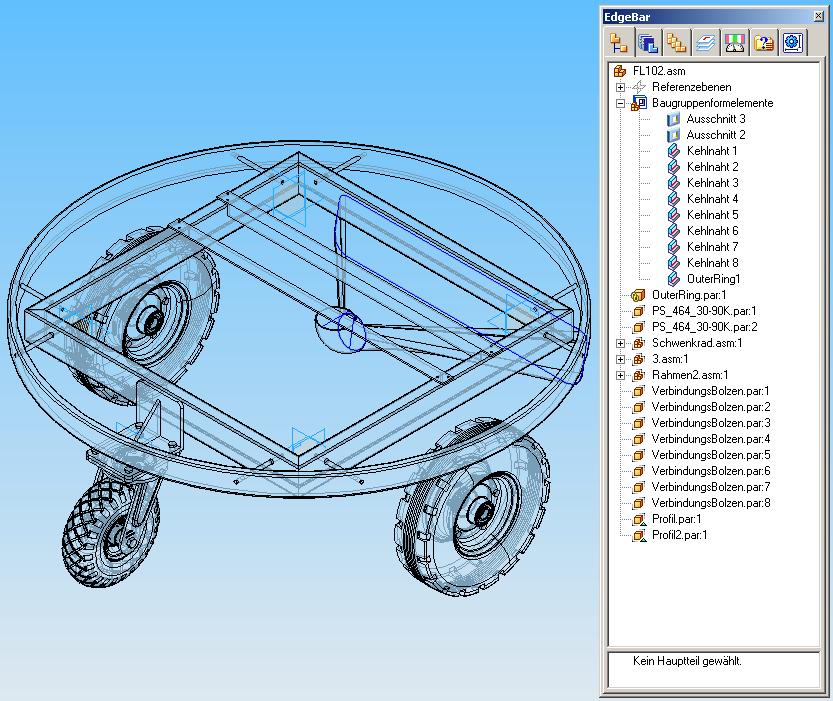
Task: Open the Sensors tab icon
Action: pyautogui.click(x=735, y=43)
